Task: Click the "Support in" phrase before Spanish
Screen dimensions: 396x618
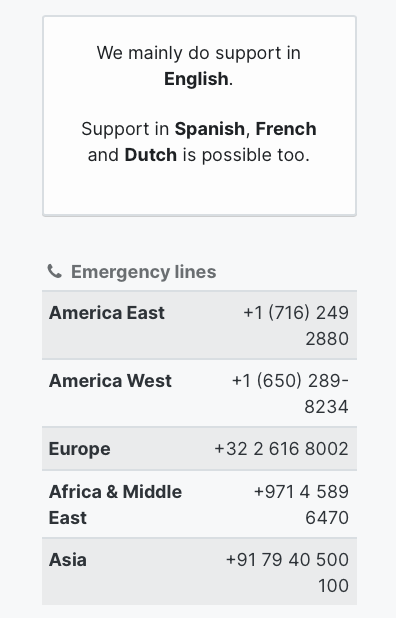Action: coord(125,129)
